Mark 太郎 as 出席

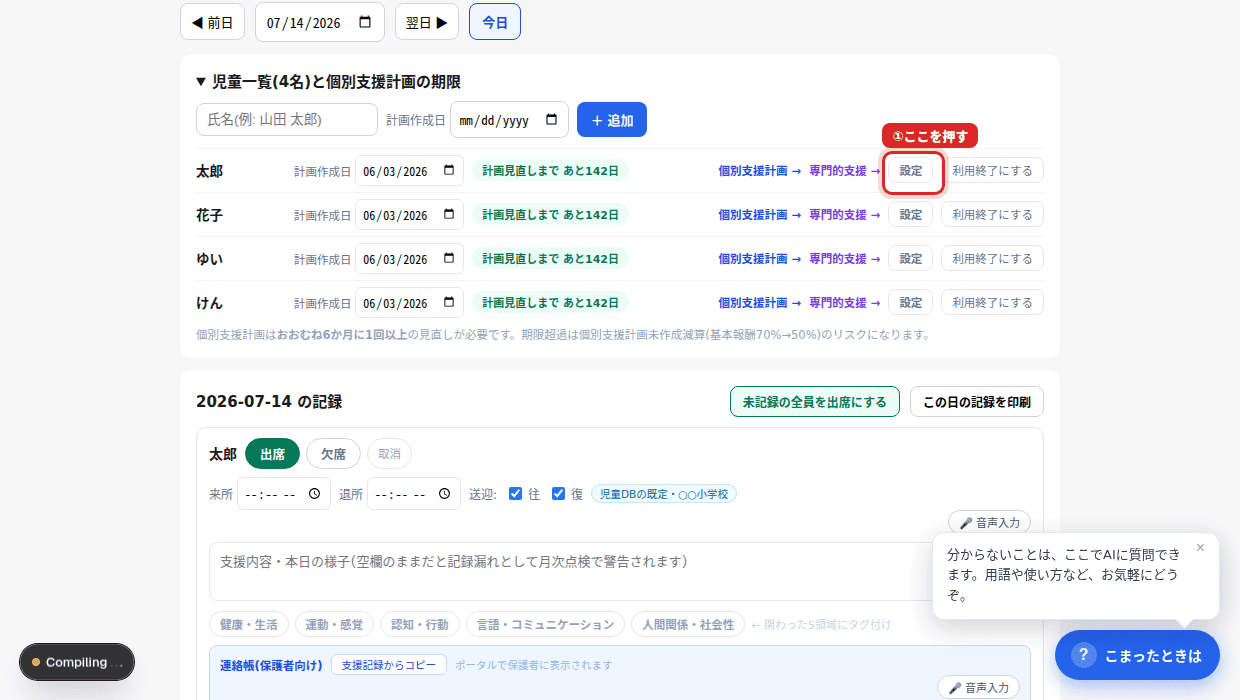pyautogui.click(x=272, y=454)
